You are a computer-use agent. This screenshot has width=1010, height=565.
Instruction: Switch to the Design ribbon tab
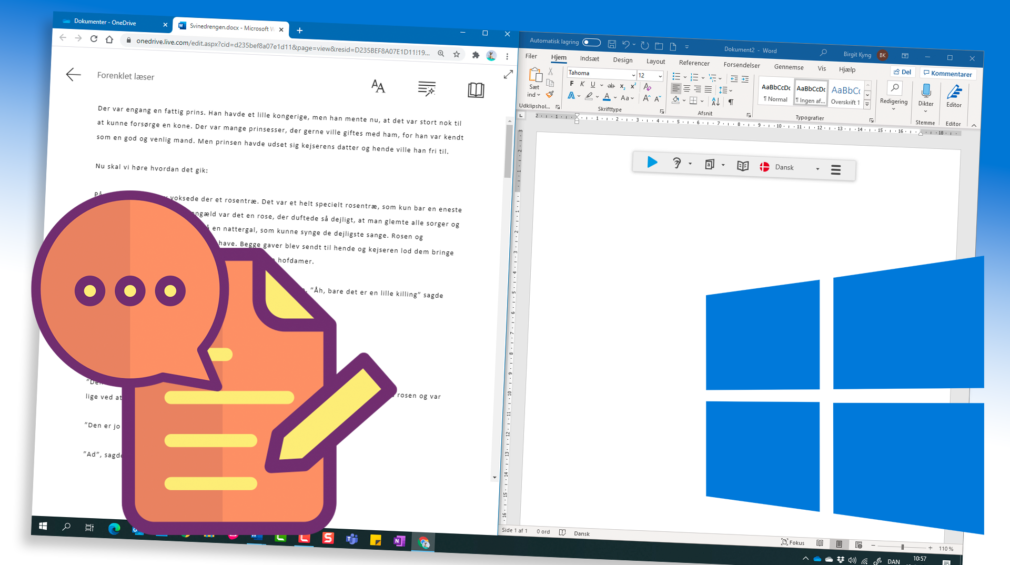(622, 60)
